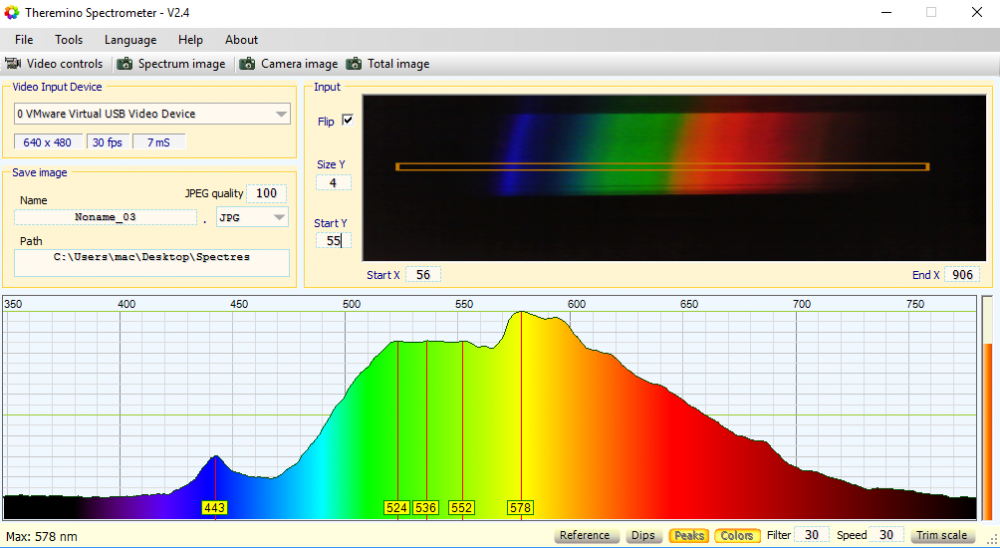The width and height of the screenshot is (1000, 548).
Task: Edit the Noname_03 file name field
Action: pyautogui.click(x=105, y=218)
